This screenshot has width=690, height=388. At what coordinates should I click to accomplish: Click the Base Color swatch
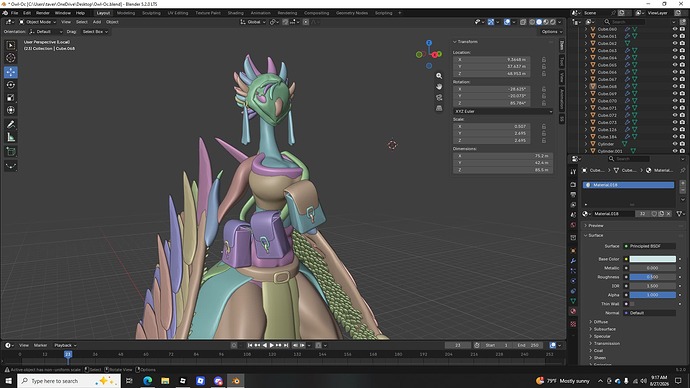(x=653, y=259)
